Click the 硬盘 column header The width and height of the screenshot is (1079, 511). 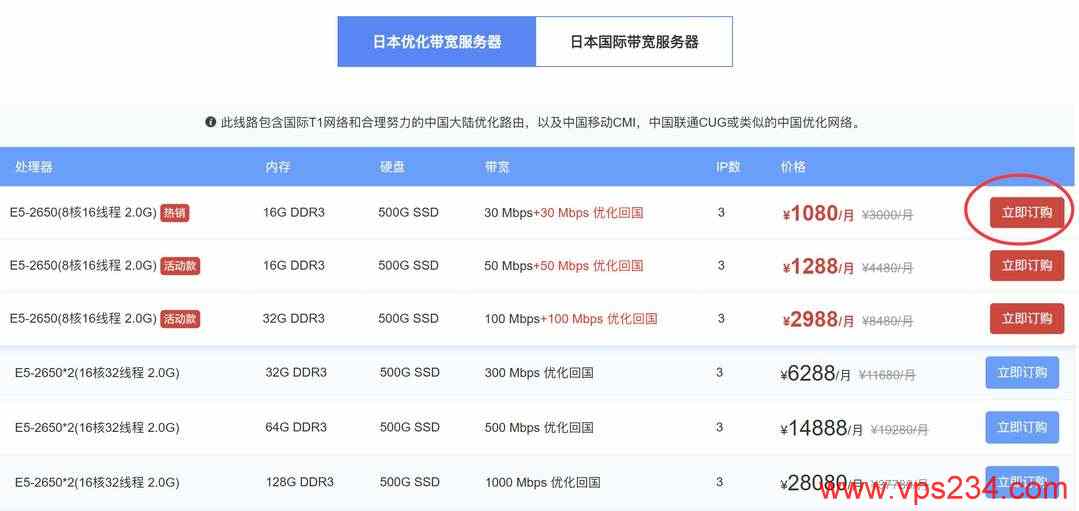point(392,167)
